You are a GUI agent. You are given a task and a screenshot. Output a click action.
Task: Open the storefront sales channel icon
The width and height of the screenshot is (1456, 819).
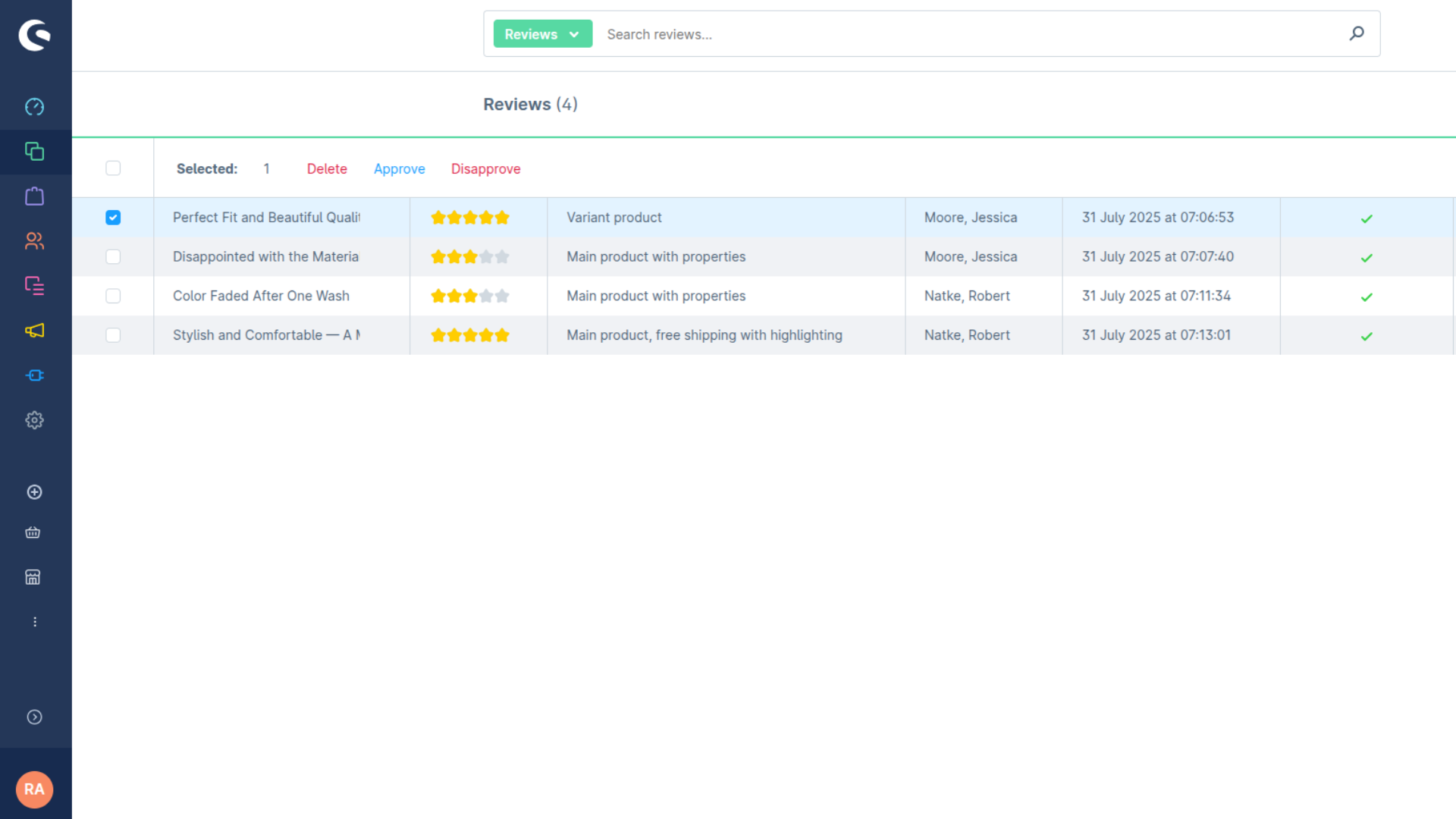[x=33, y=577]
